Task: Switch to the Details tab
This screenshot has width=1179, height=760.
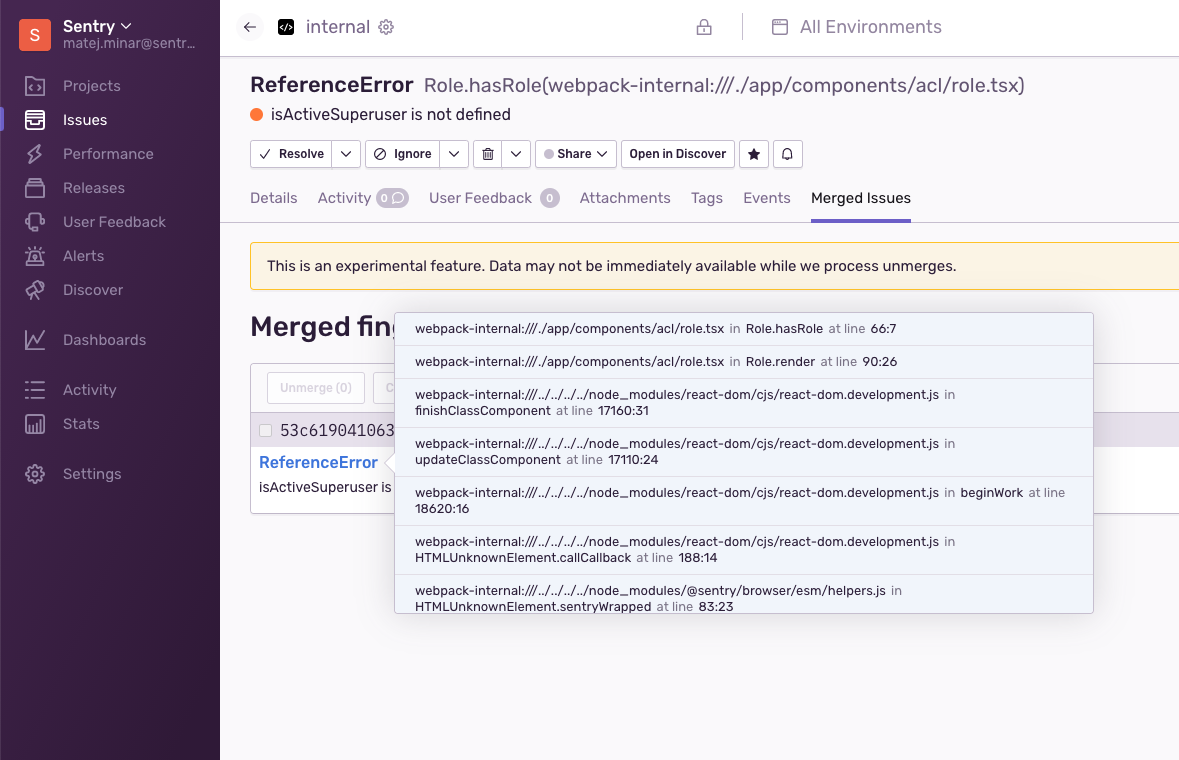Action: [274, 198]
